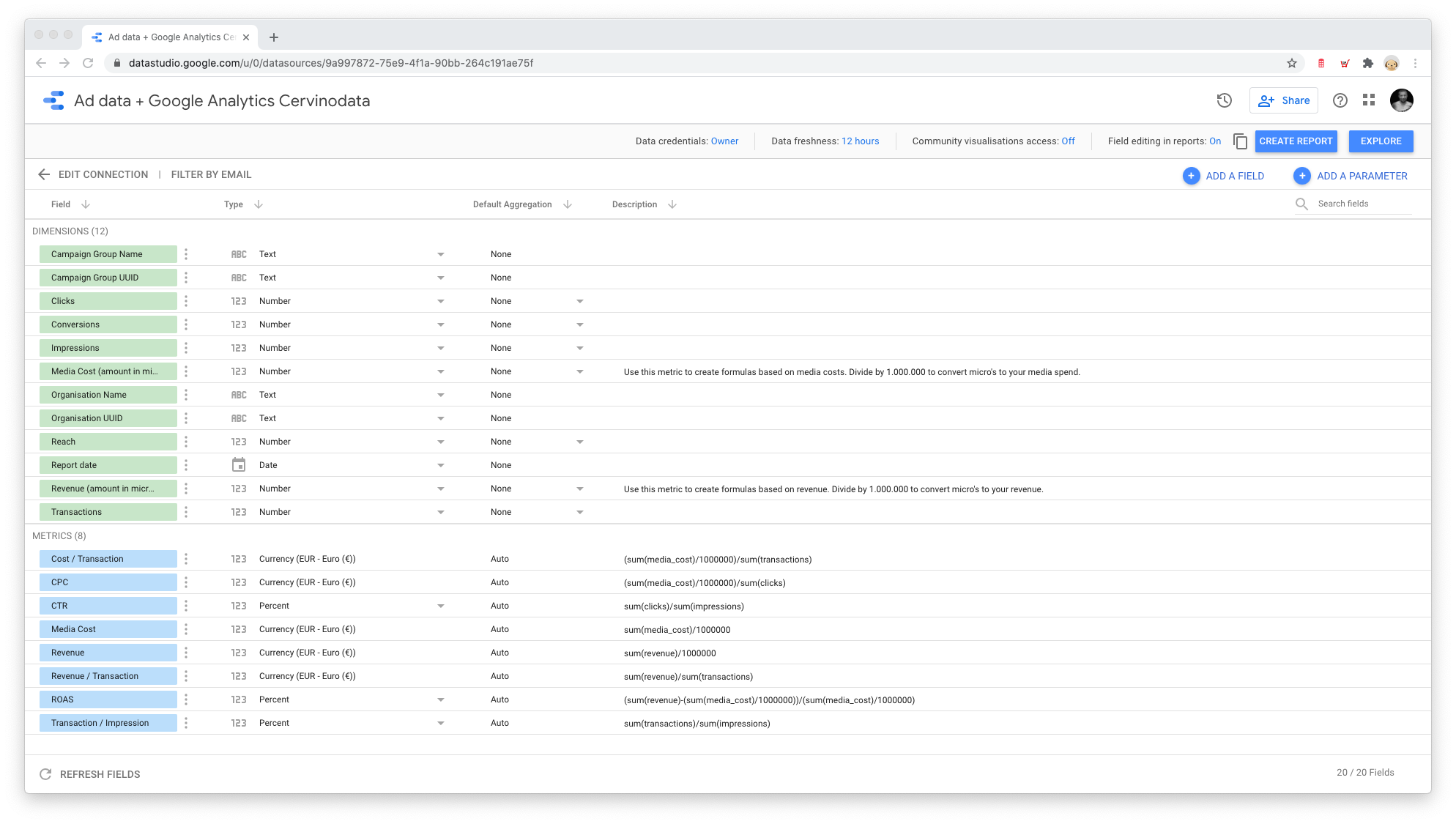This screenshot has height=824, width=1456.
Task: Open the version history clock icon
Action: coord(1224,100)
